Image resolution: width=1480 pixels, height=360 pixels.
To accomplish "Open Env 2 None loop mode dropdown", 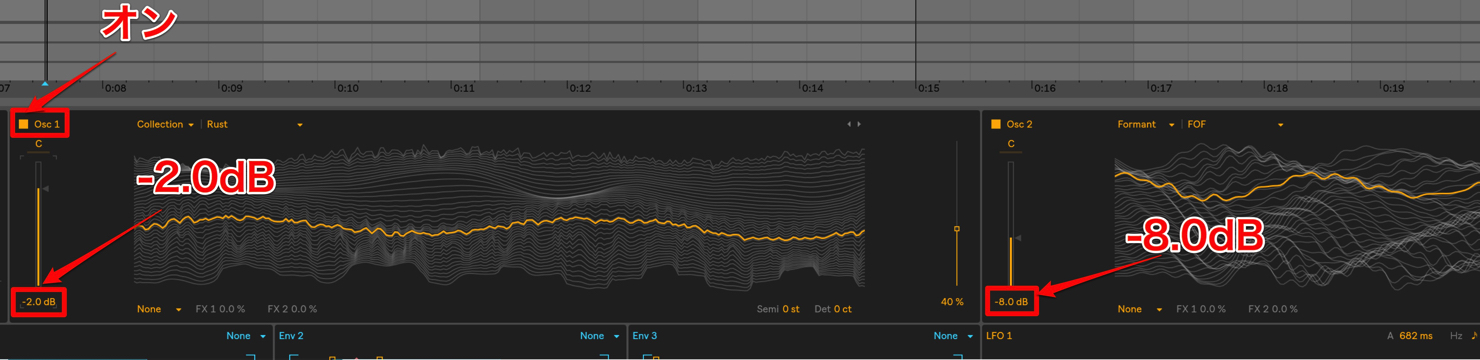I will [x=600, y=336].
